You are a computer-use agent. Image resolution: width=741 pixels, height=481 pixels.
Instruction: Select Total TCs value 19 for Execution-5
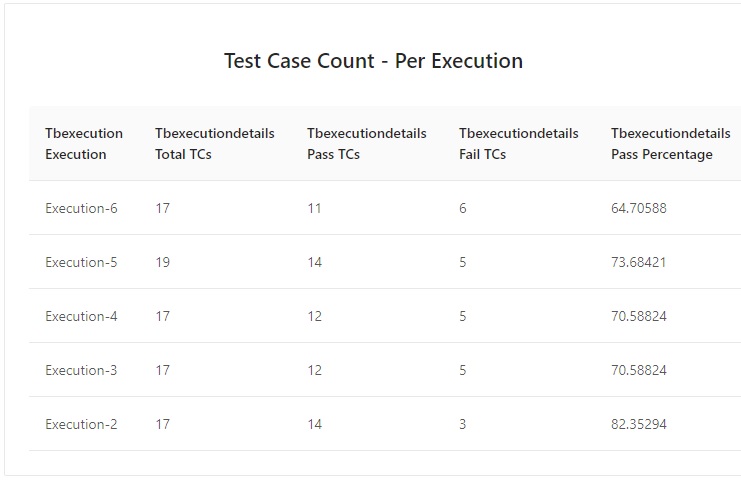[x=163, y=262]
